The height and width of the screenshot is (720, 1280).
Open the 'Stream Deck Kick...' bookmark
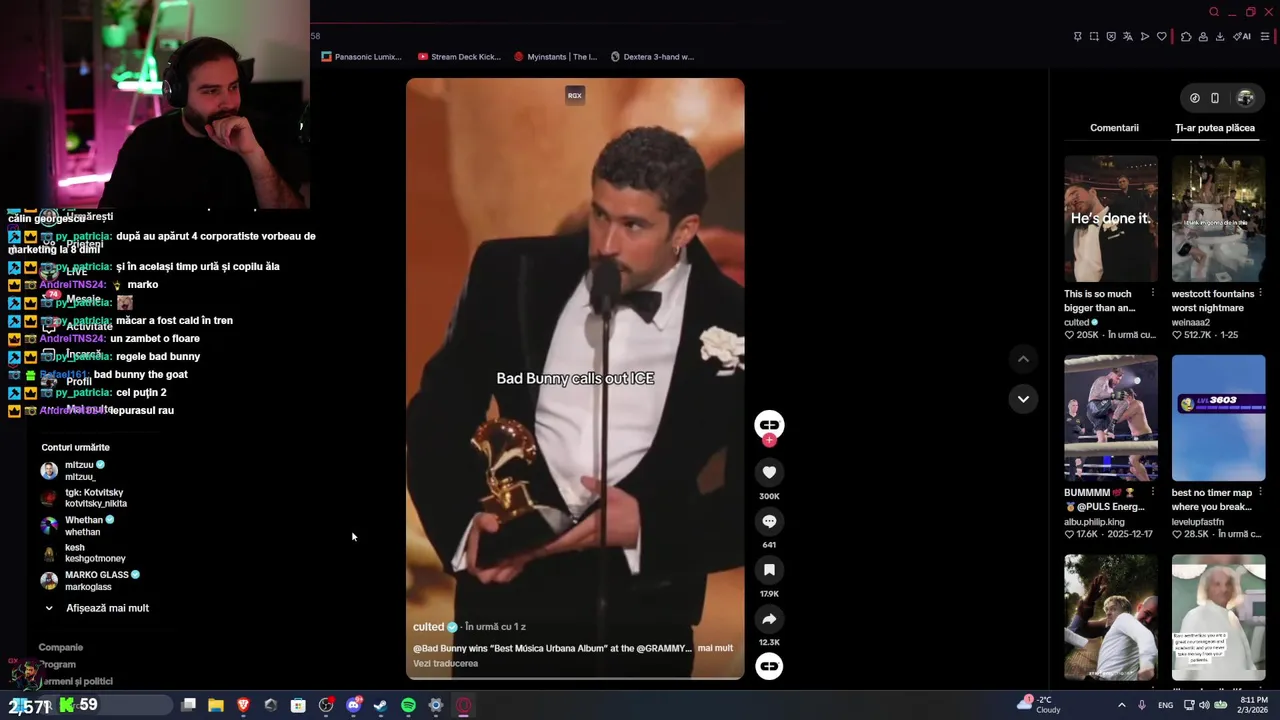460,57
